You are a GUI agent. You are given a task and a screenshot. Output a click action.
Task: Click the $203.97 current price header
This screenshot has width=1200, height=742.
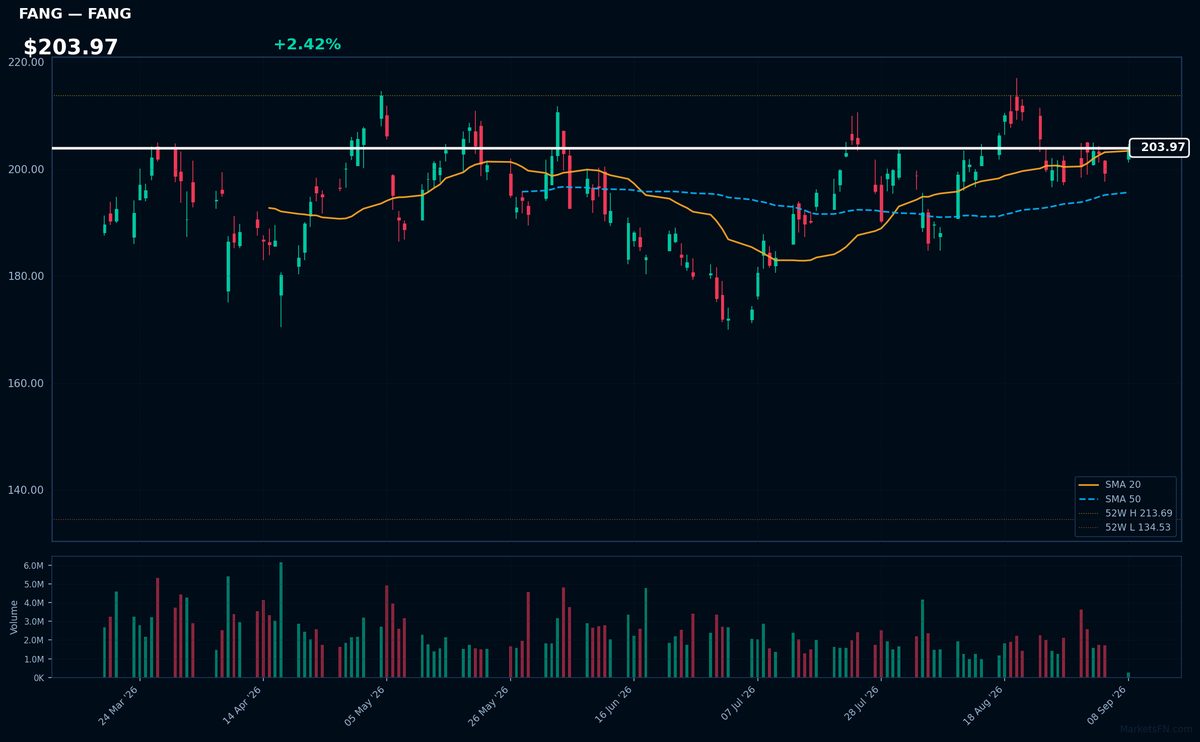pyautogui.click(x=71, y=47)
